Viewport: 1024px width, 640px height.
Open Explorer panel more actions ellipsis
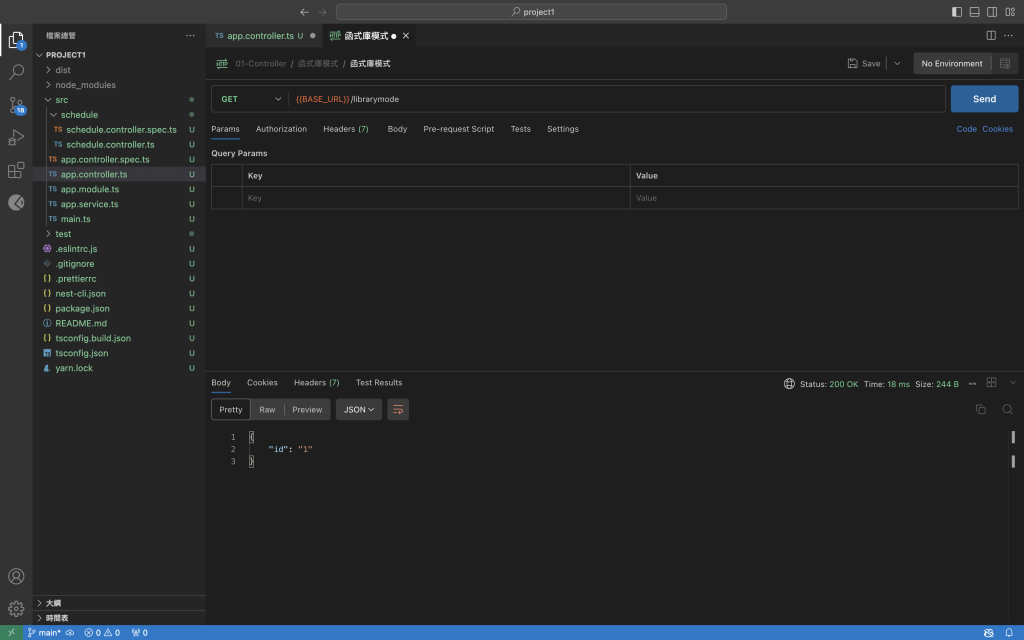point(190,35)
